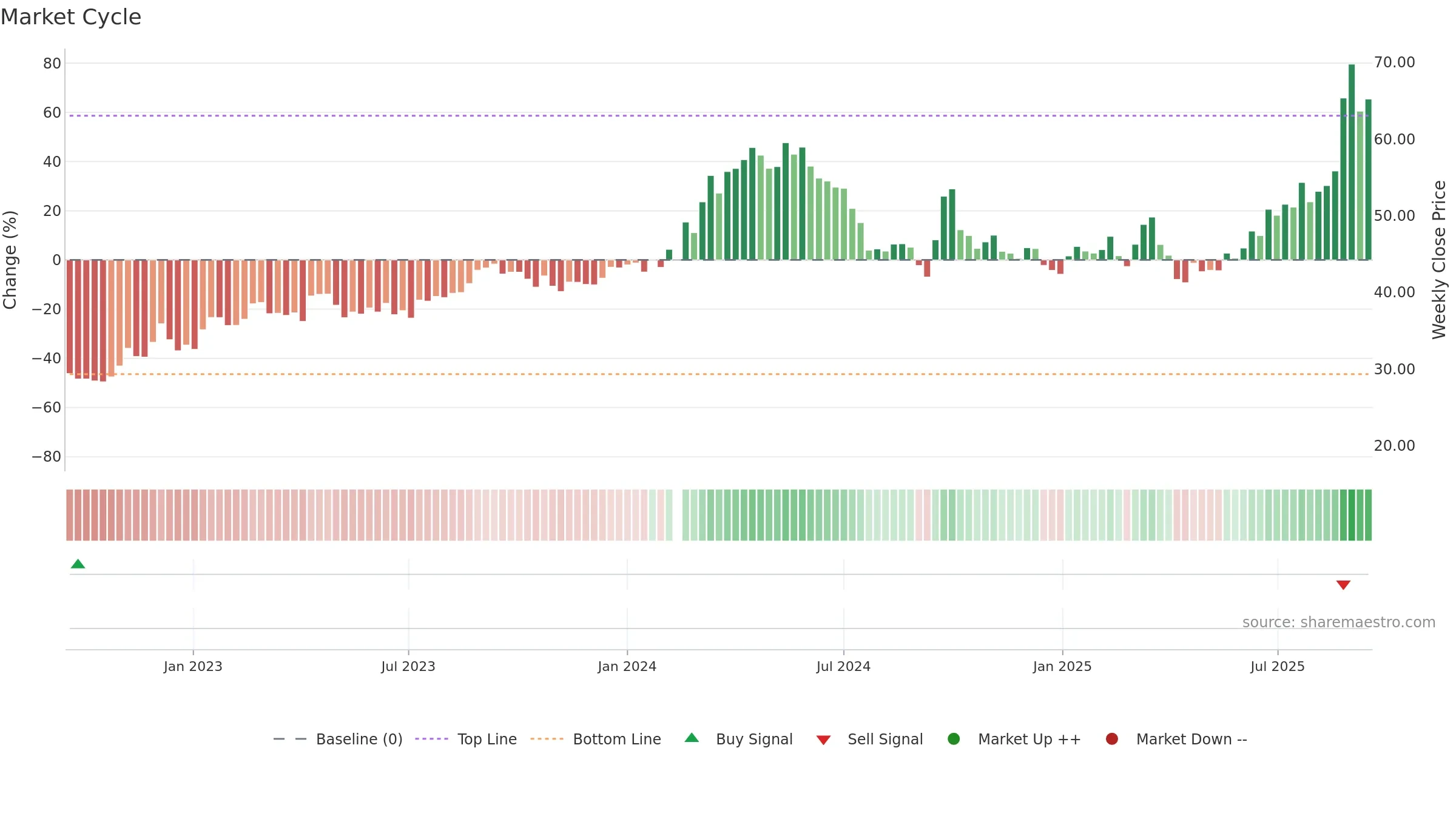Click the Weekly Close Price axis title
1456x819 pixels.
(x=1439, y=260)
